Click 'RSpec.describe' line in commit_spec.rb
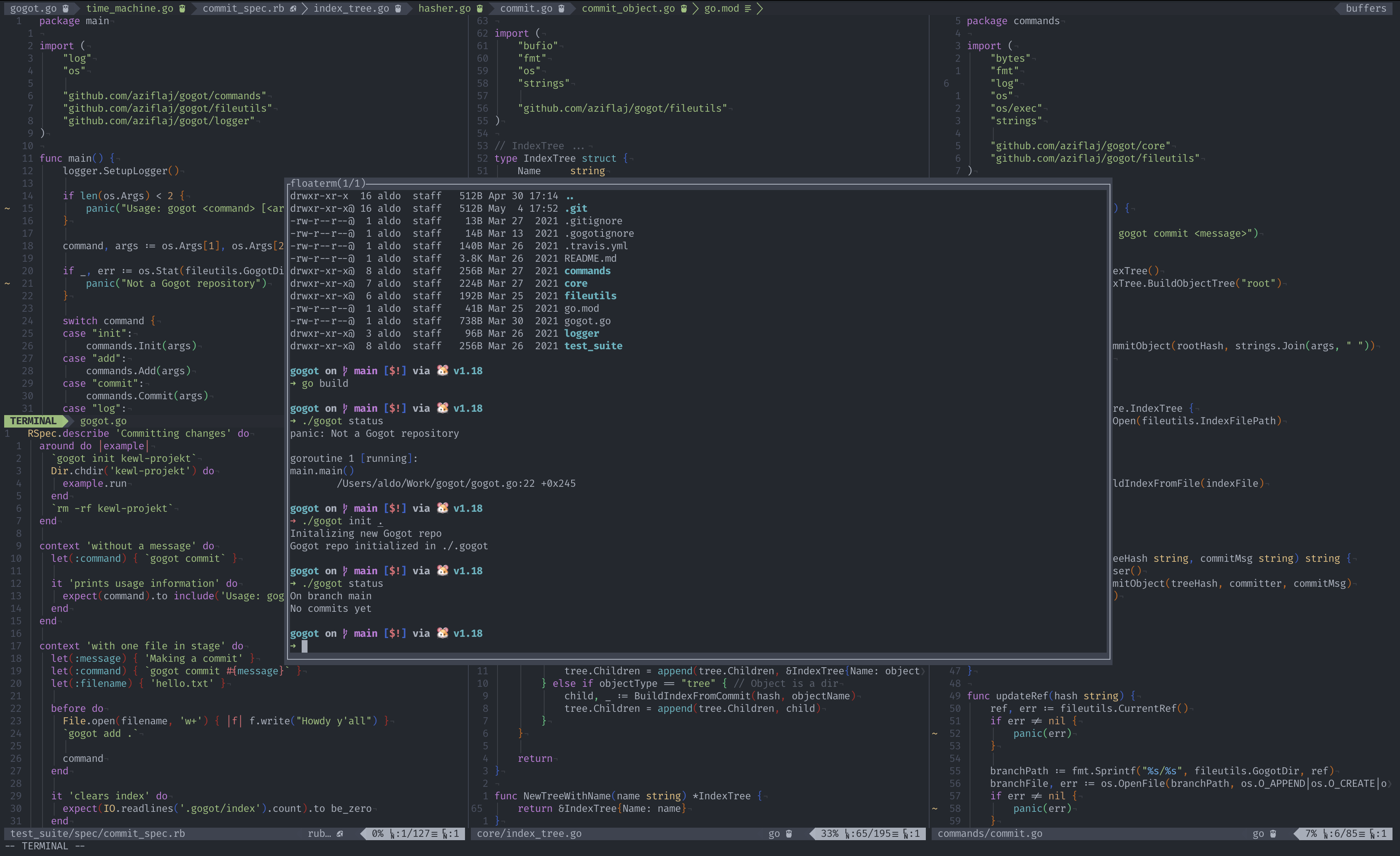This screenshot has height=856, width=1400. click(x=138, y=433)
